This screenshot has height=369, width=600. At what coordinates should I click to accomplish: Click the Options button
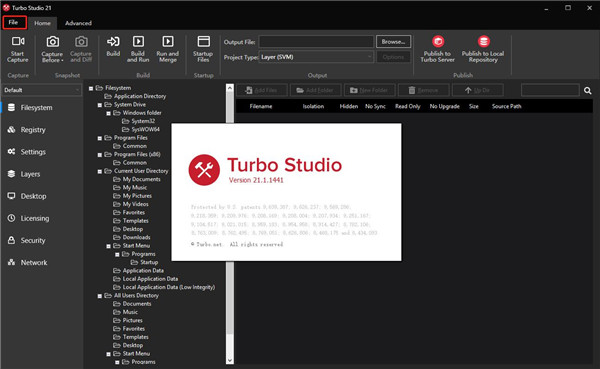(x=393, y=57)
